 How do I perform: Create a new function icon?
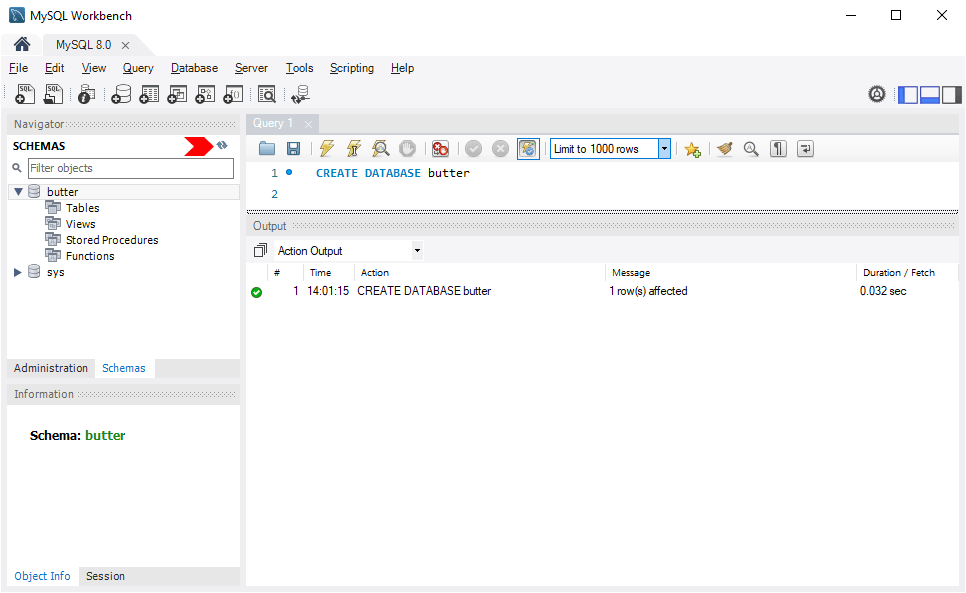[233, 94]
